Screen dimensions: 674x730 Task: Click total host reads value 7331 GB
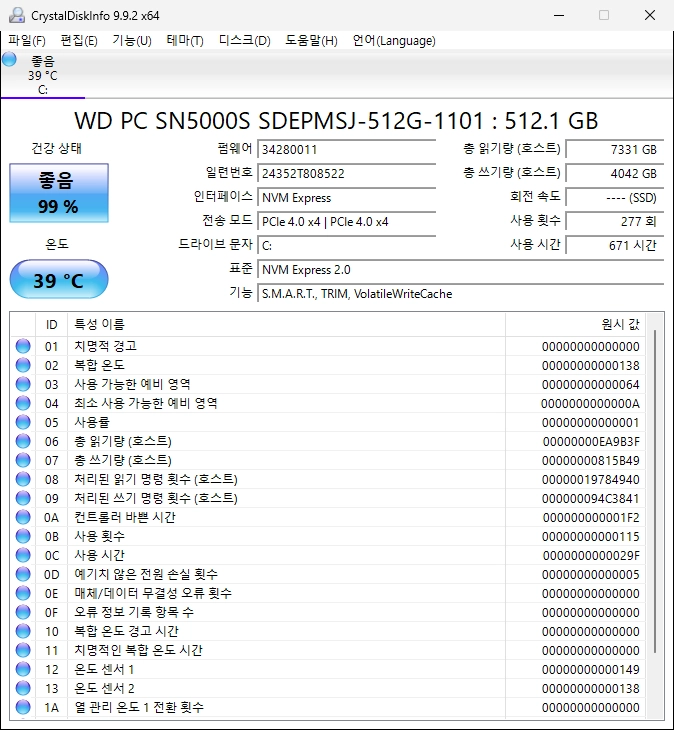(615, 149)
